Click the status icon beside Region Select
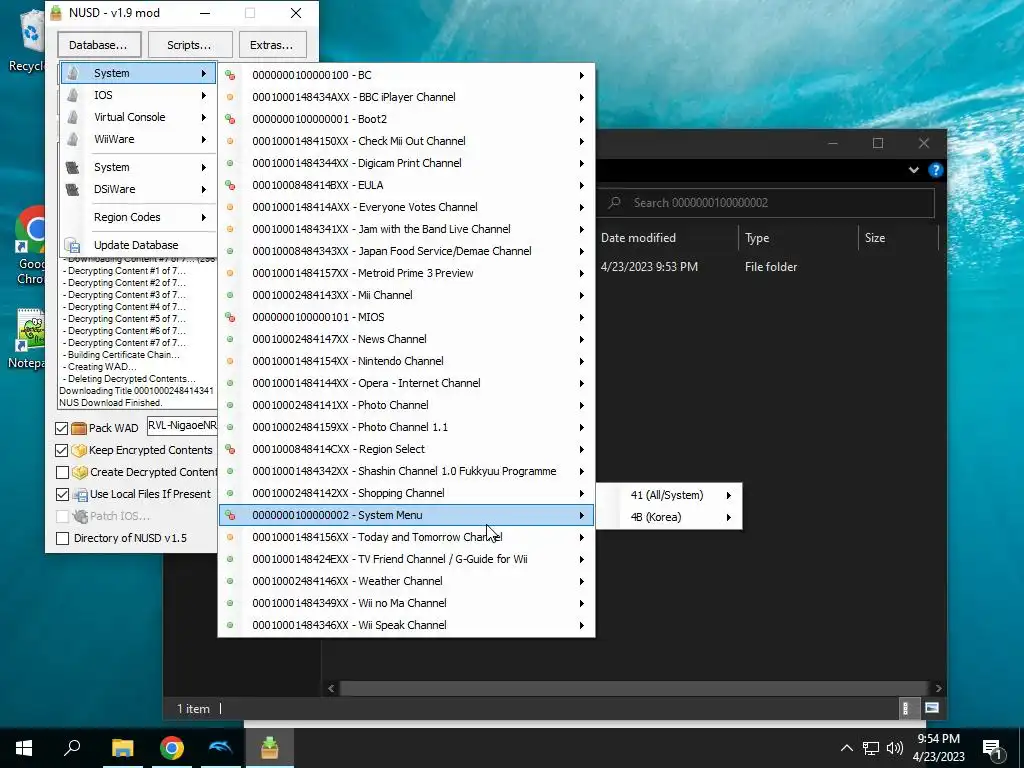 pos(230,449)
